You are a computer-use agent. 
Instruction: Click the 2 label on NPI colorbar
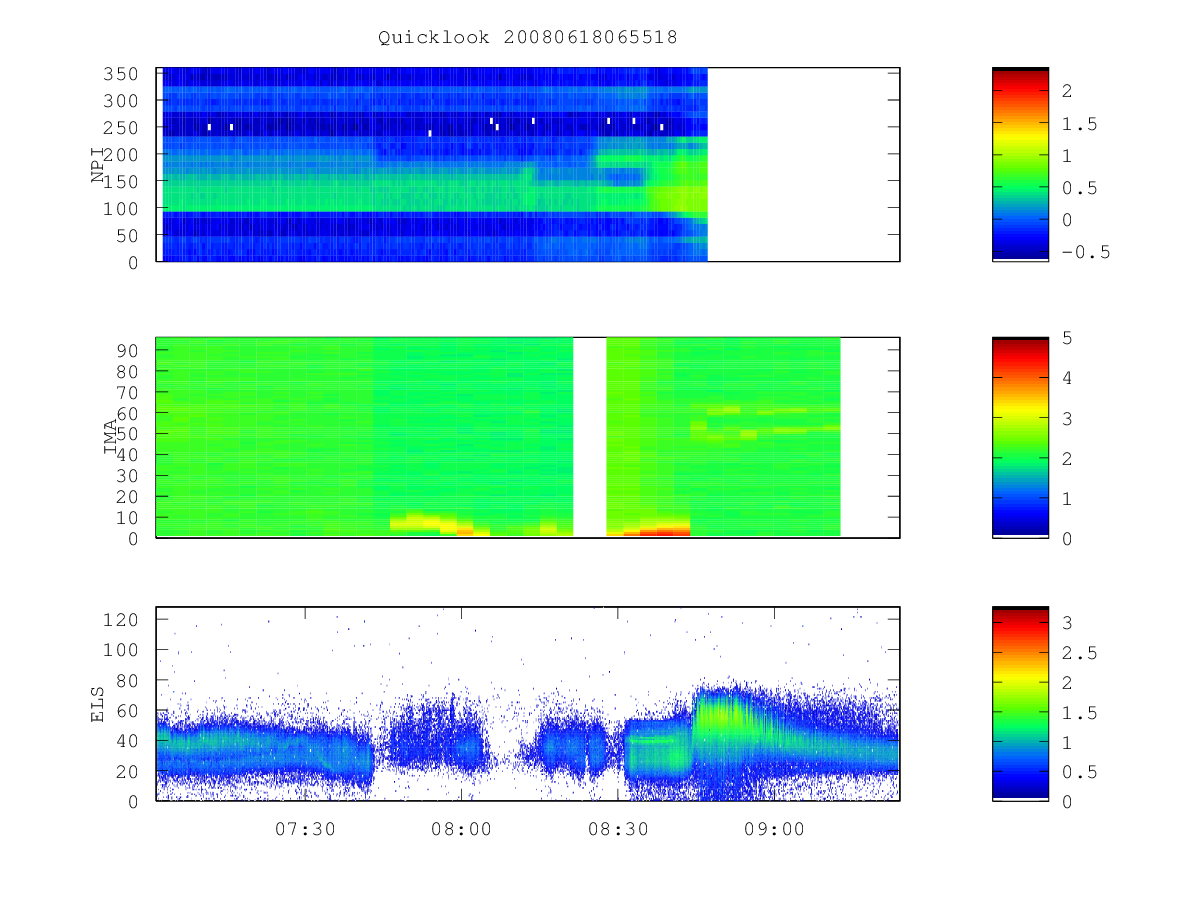tap(1068, 91)
